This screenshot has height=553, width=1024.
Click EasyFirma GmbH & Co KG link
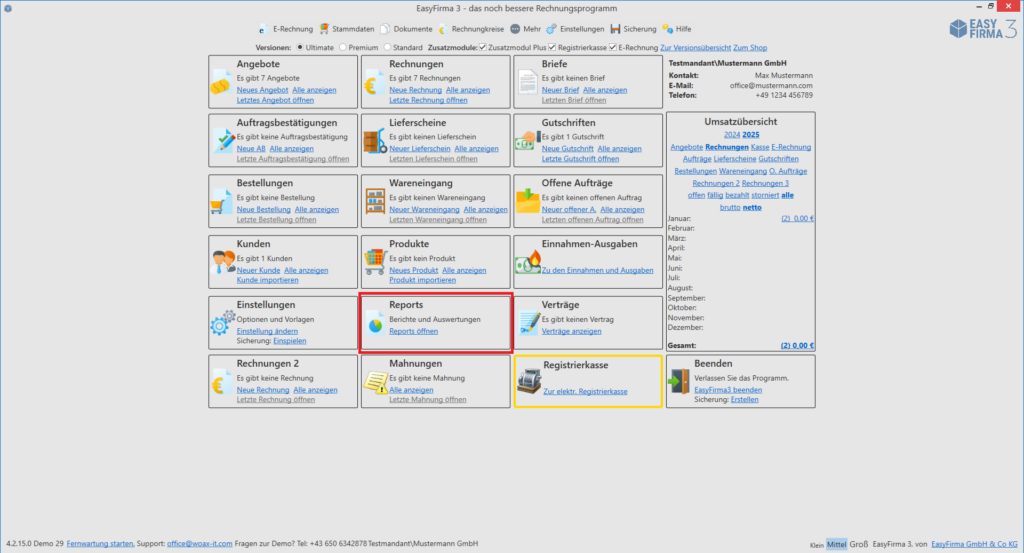tap(974, 544)
